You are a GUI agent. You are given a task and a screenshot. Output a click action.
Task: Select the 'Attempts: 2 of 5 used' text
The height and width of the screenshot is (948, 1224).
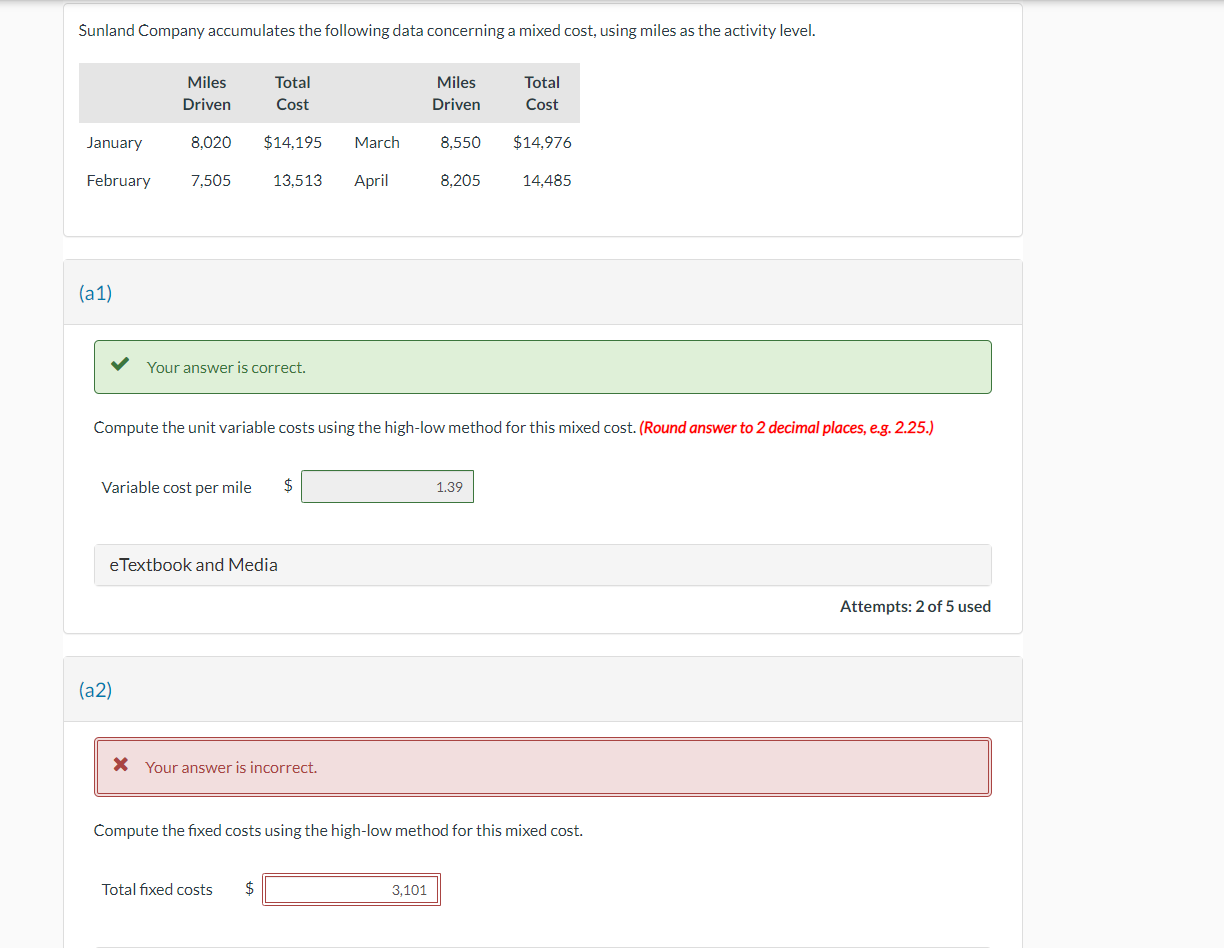pyautogui.click(x=915, y=606)
